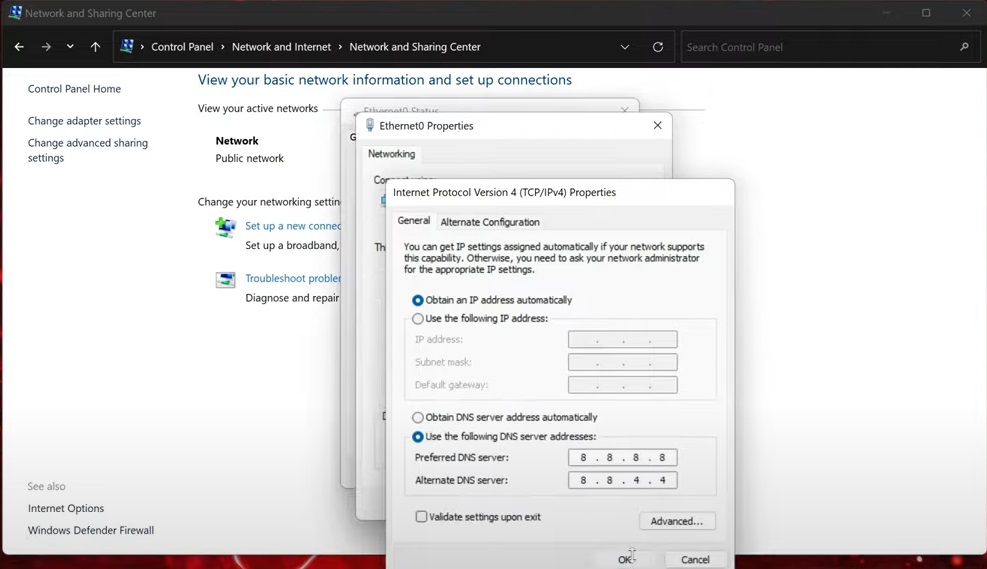Go forward with the forward arrow
The height and width of the screenshot is (569, 987).
coord(46,47)
